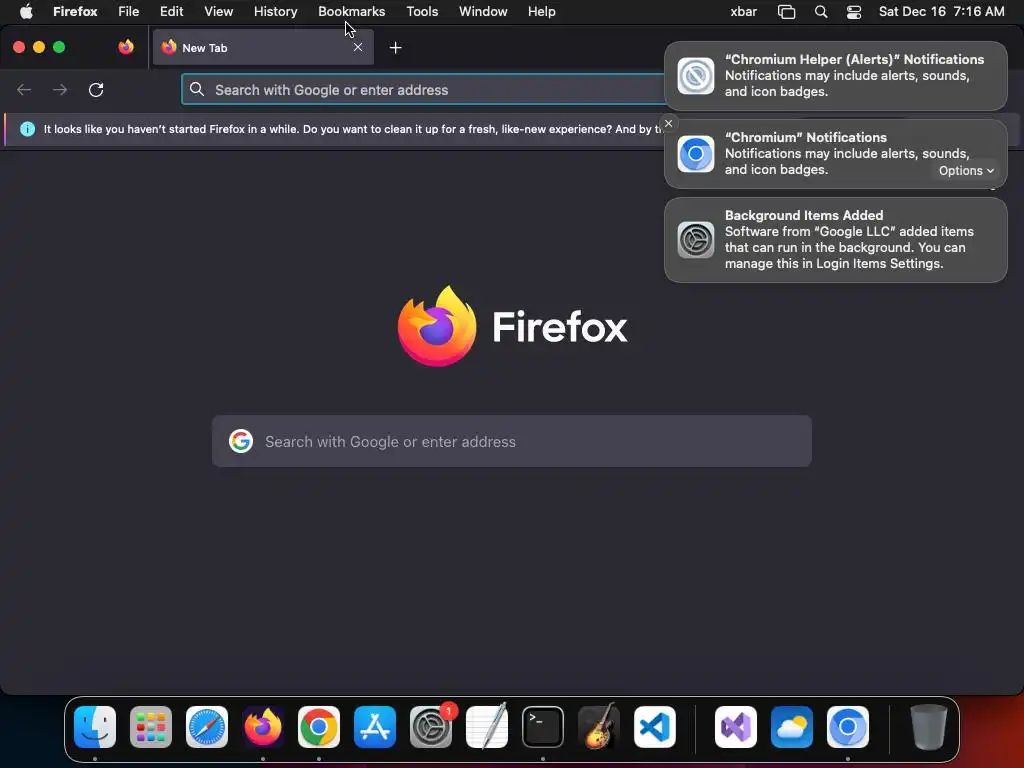
Task: Open Visual Studio from the Dock
Action: pyautogui.click(x=736, y=727)
